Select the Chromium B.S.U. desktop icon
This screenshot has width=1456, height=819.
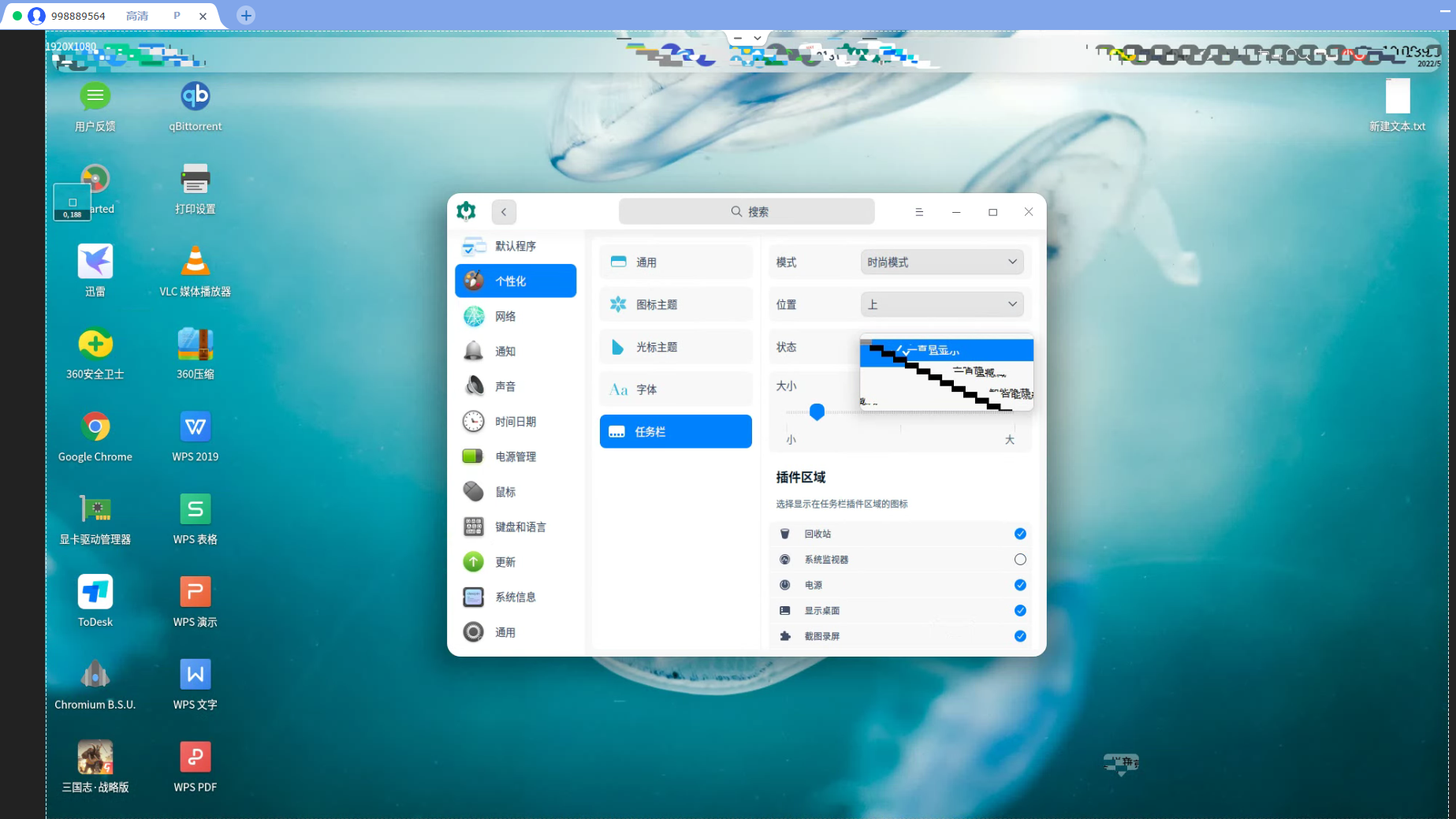pyautogui.click(x=95, y=684)
